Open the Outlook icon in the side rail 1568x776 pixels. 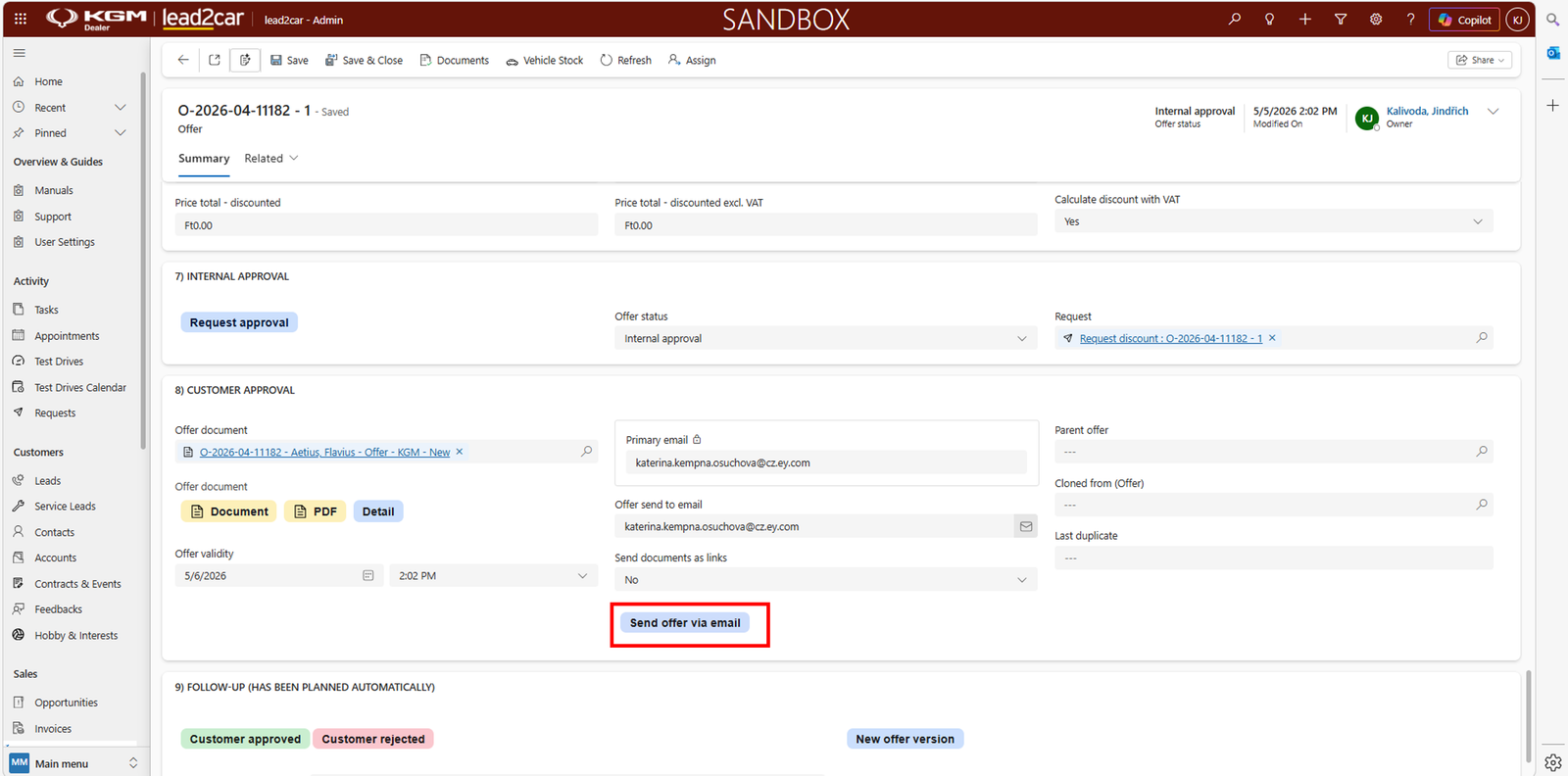tap(1553, 53)
